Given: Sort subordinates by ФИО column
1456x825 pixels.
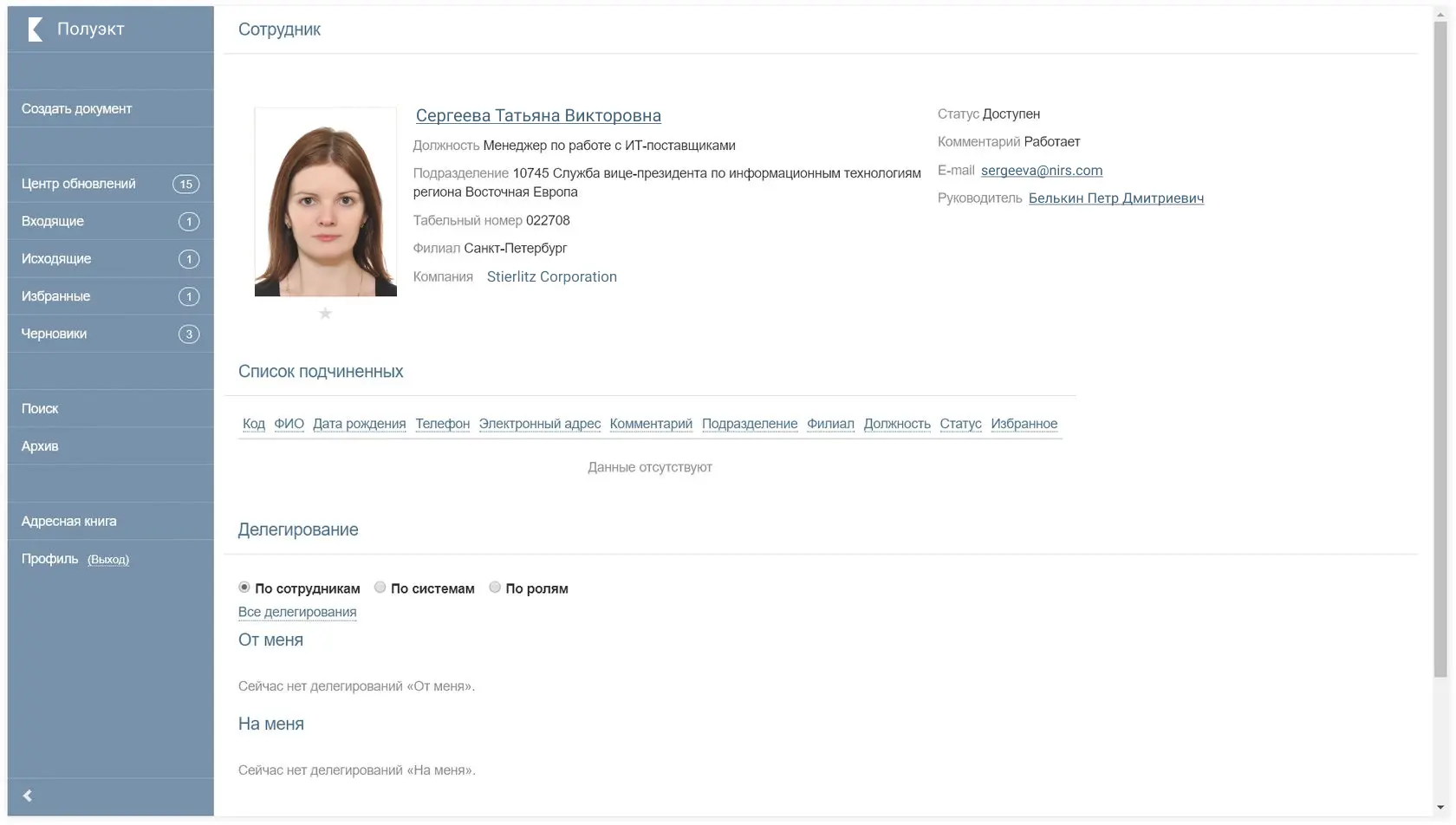Looking at the screenshot, I should [x=289, y=424].
